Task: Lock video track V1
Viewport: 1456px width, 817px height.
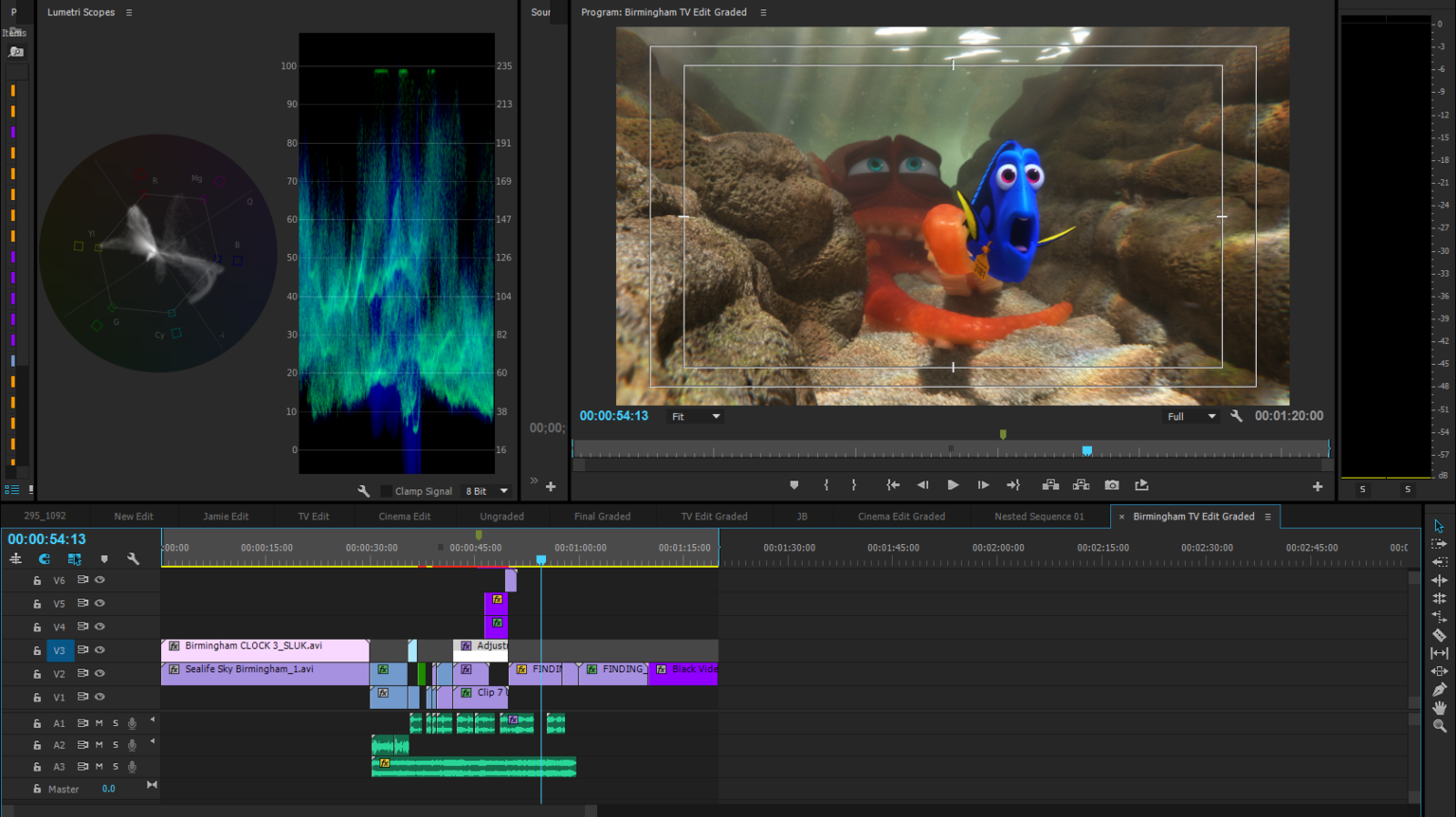Action: tap(37, 698)
